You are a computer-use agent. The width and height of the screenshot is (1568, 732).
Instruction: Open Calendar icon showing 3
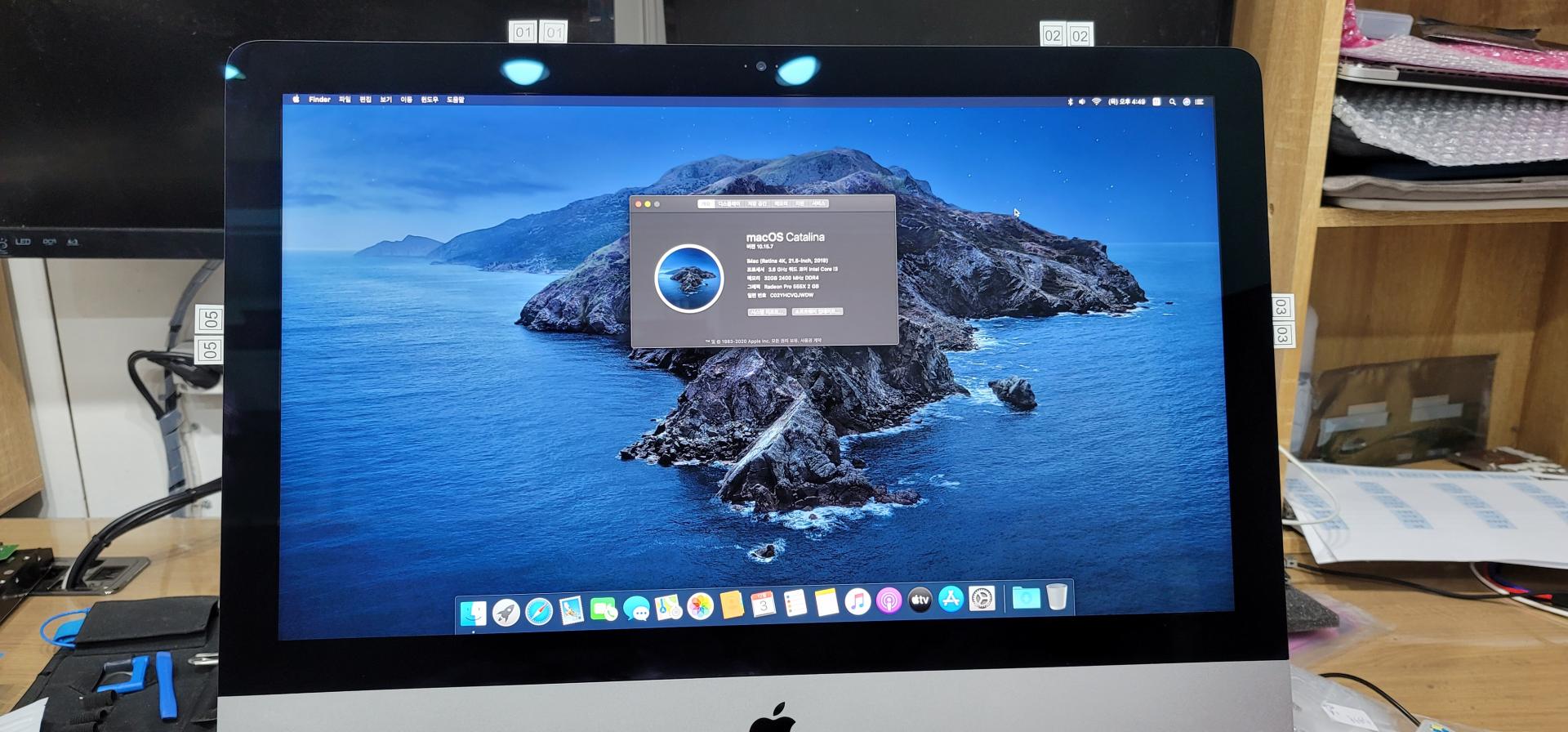[x=764, y=605]
